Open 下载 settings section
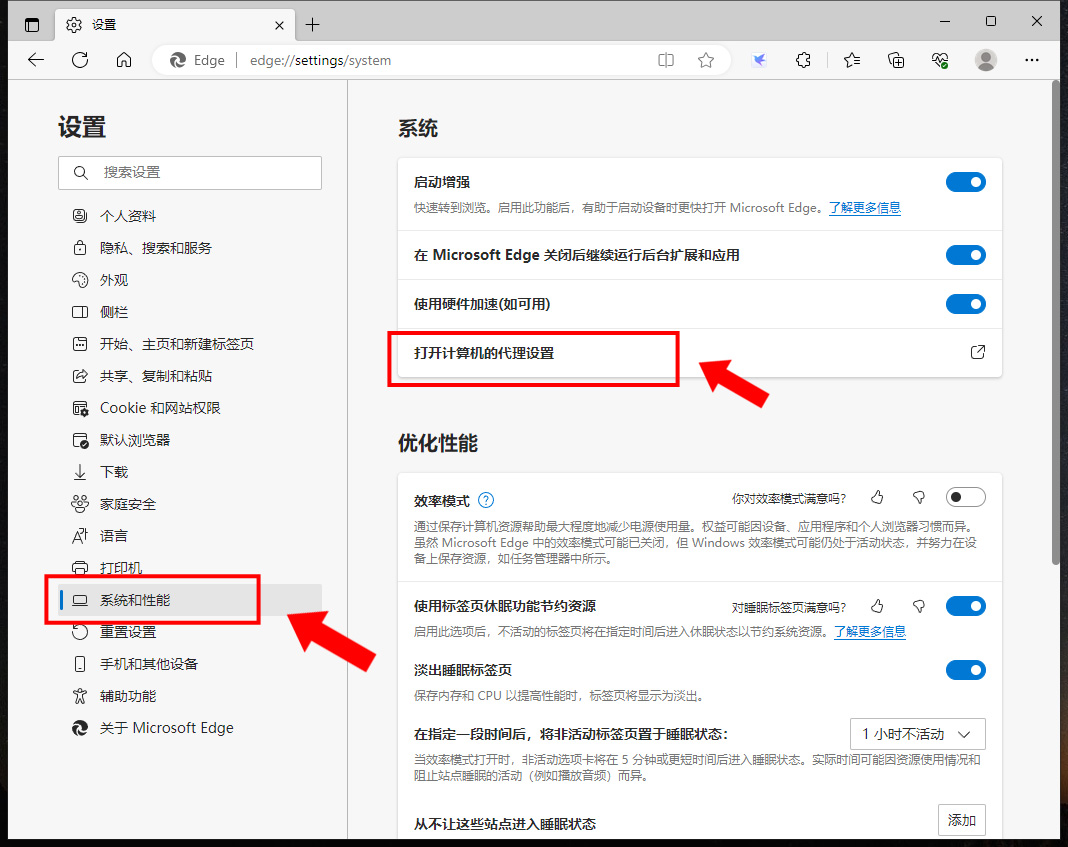This screenshot has height=847, width=1068. (189, 472)
